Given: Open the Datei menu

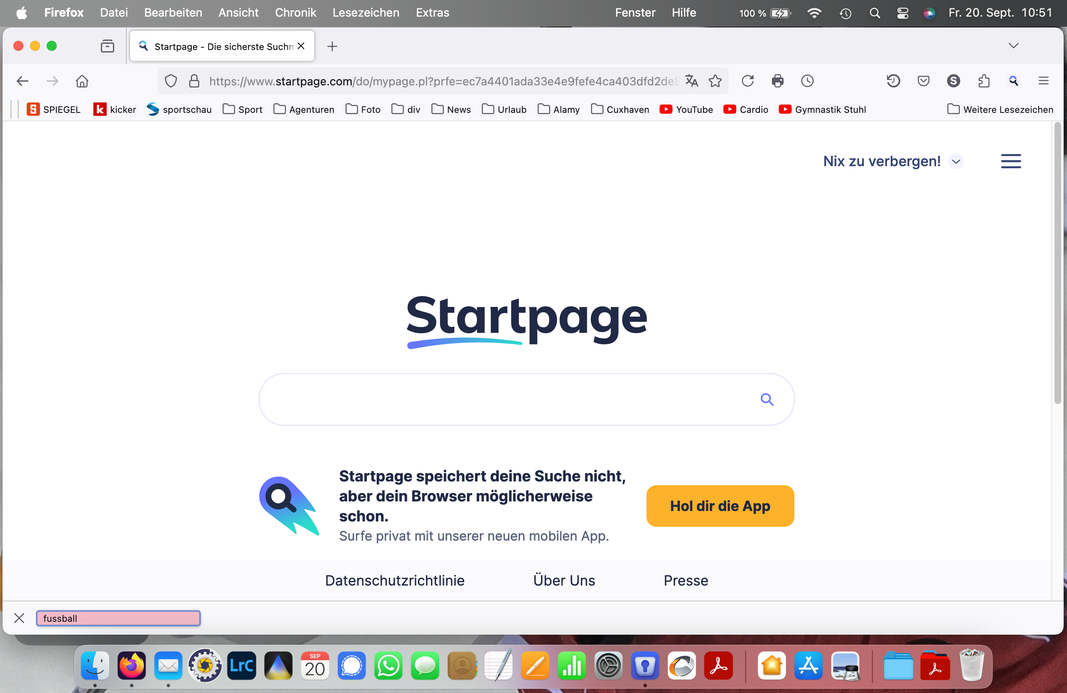Looking at the screenshot, I should 114,12.
